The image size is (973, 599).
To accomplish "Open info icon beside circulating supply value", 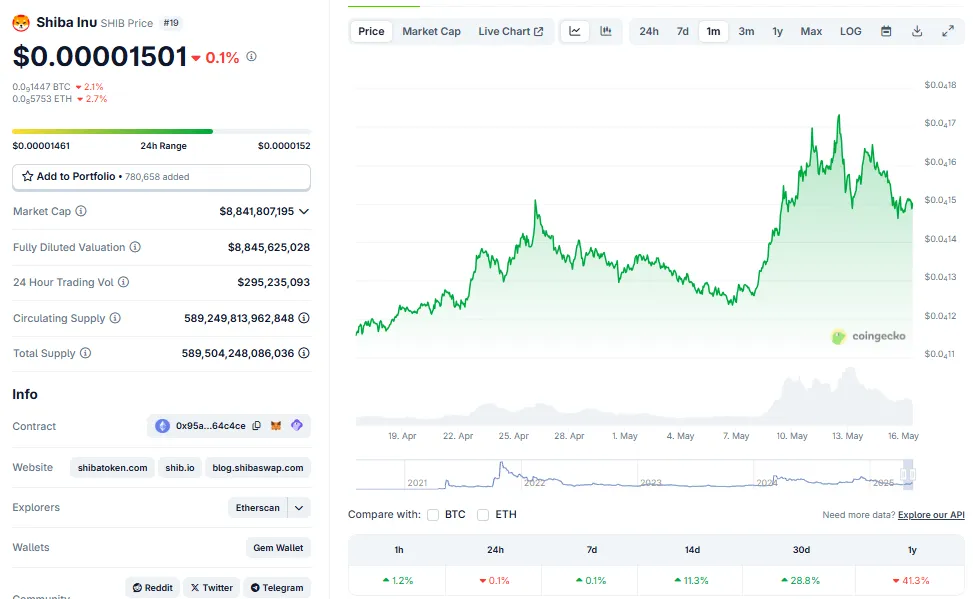I will [x=303, y=318].
